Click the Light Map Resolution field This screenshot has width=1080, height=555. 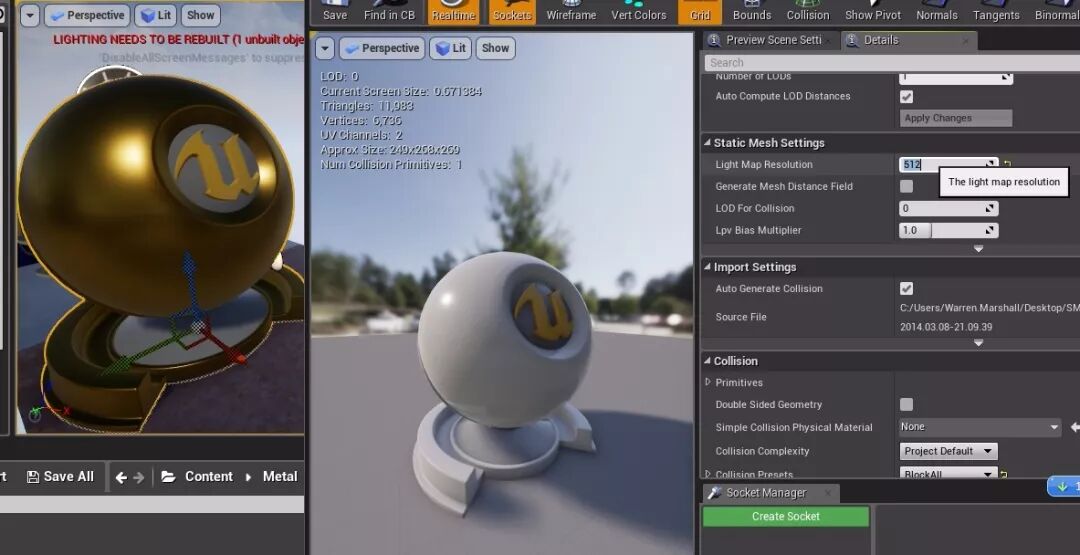(x=948, y=165)
